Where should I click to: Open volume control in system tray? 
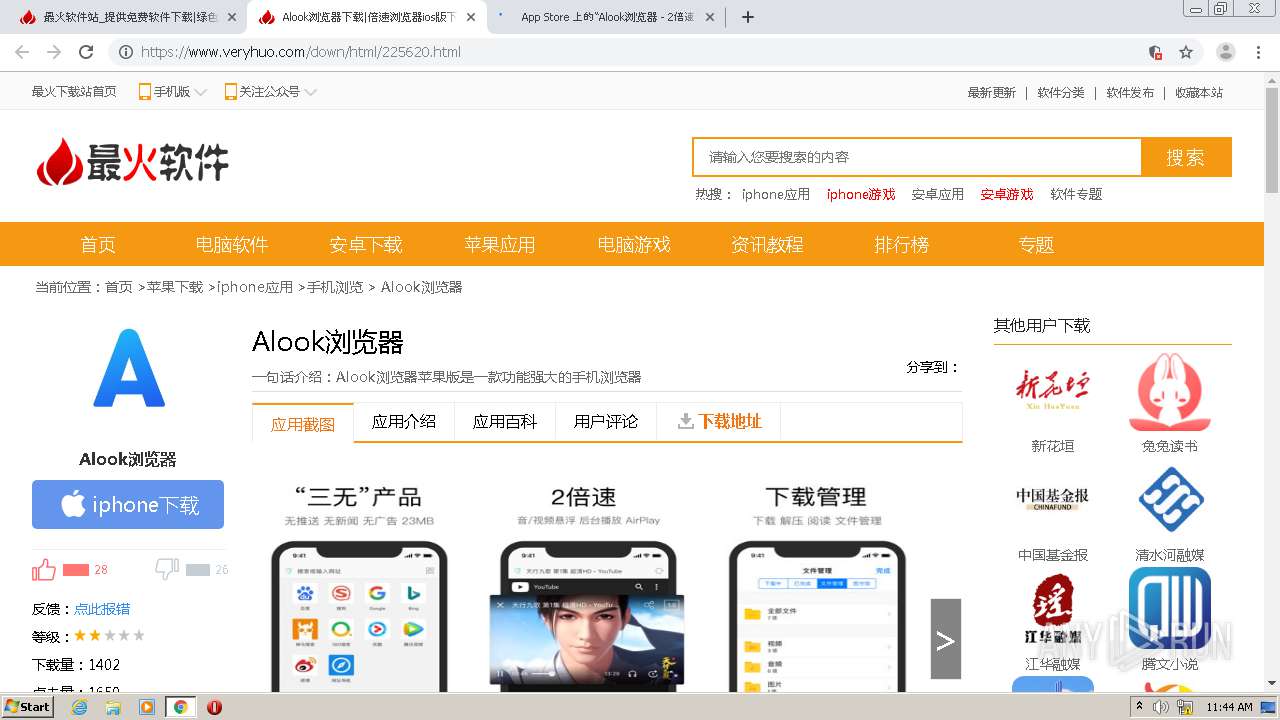coord(1160,707)
